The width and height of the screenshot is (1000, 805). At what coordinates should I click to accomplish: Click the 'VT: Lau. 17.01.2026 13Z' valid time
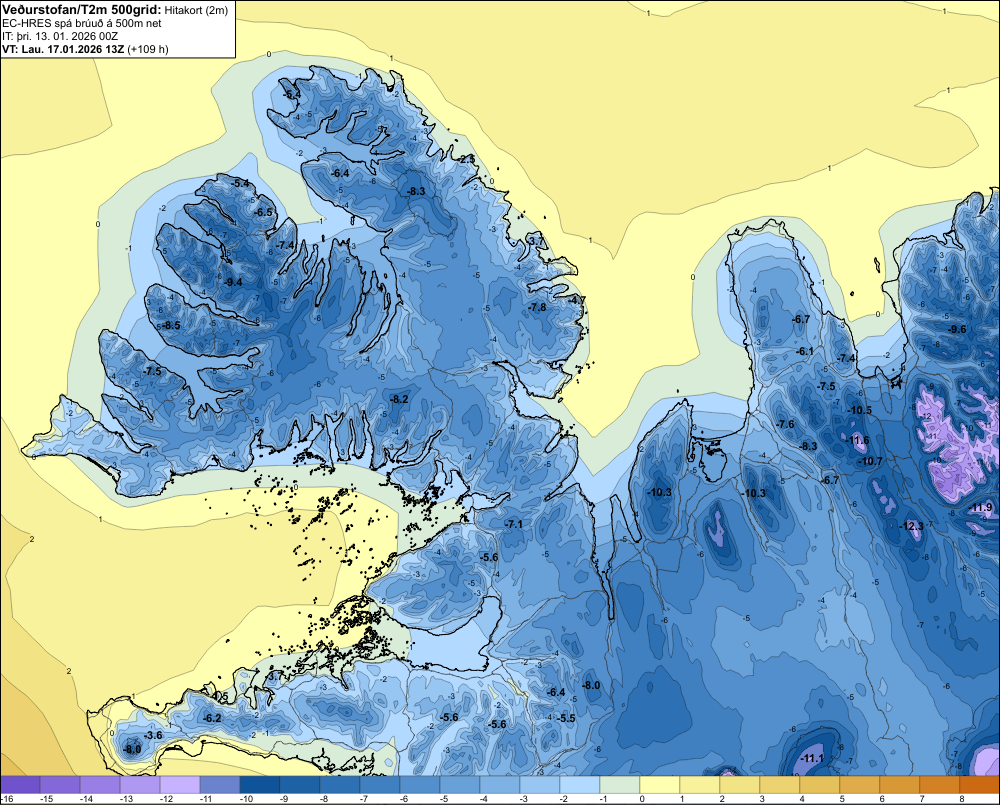pyautogui.click(x=63, y=49)
